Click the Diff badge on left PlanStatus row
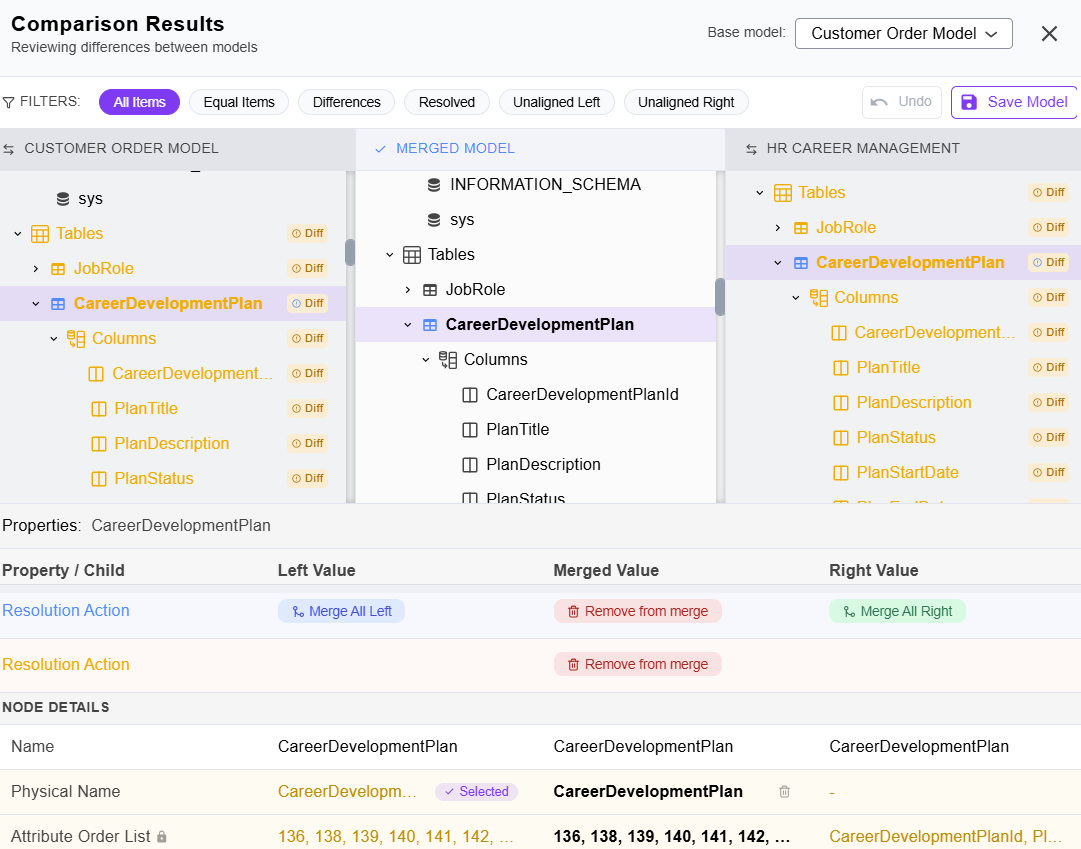This screenshot has height=849, width=1081. [x=307, y=479]
